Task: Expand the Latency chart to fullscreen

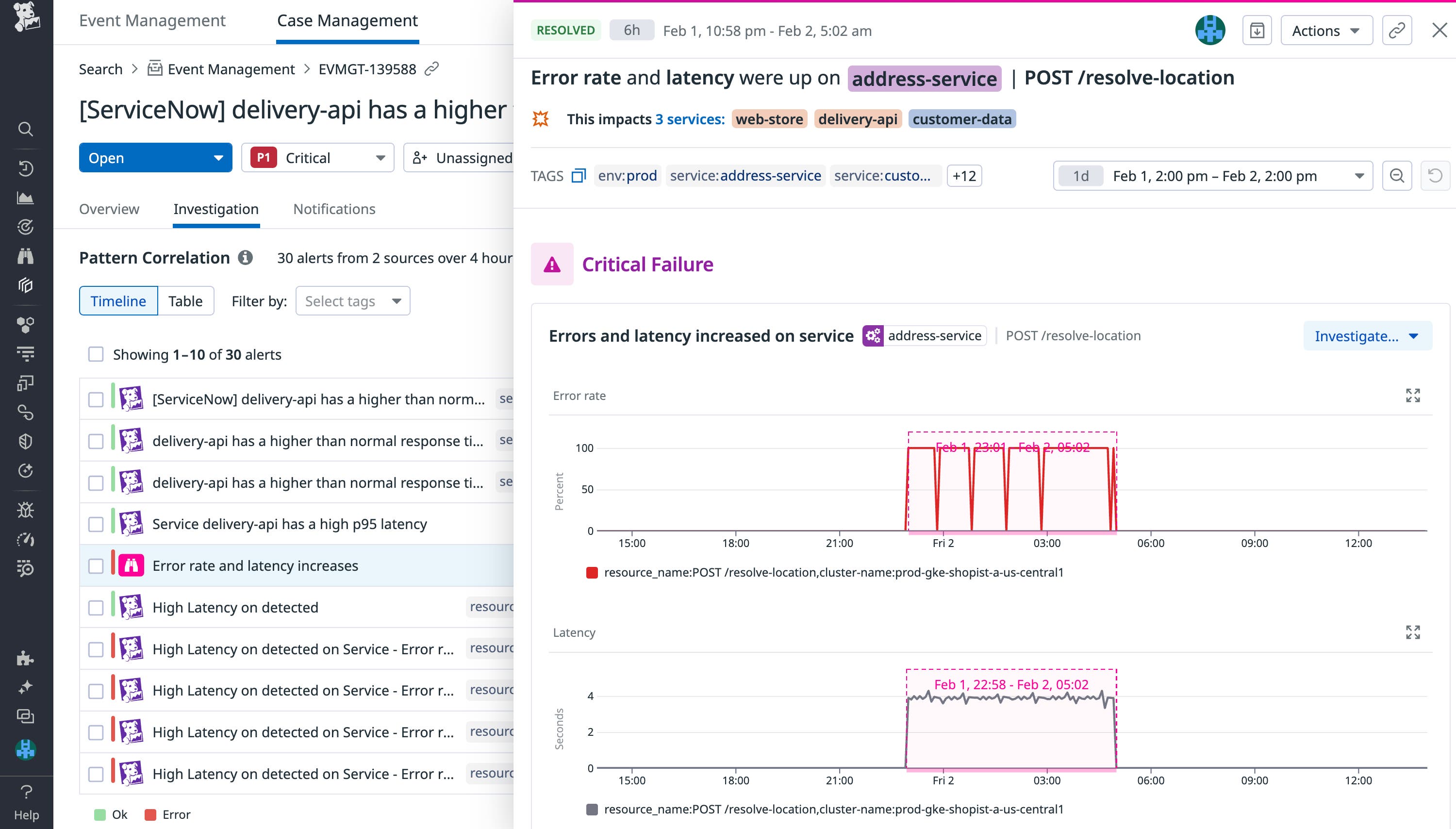Action: pyautogui.click(x=1414, y=632)
